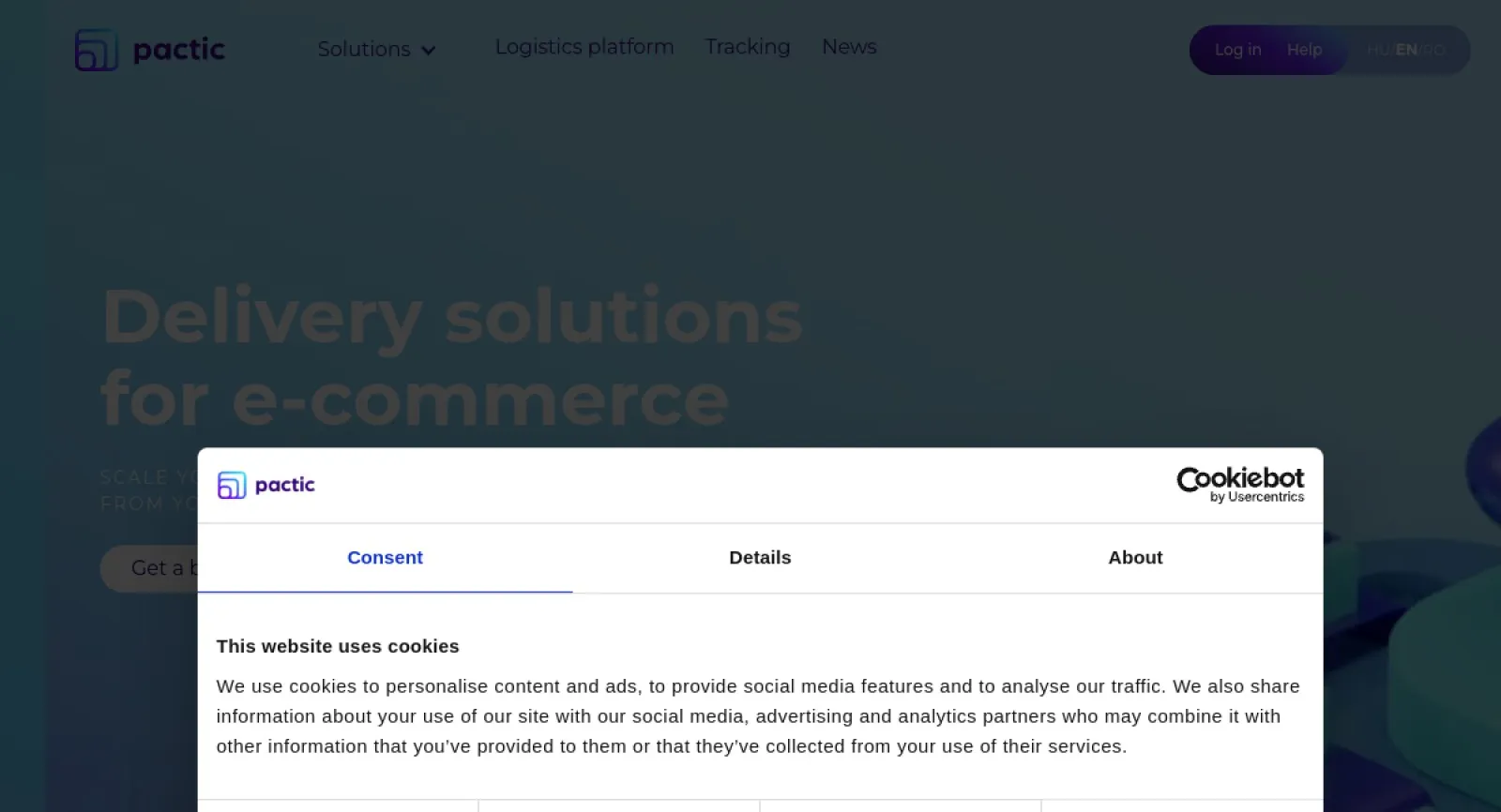Go to the Tracking page

point(748,47)
